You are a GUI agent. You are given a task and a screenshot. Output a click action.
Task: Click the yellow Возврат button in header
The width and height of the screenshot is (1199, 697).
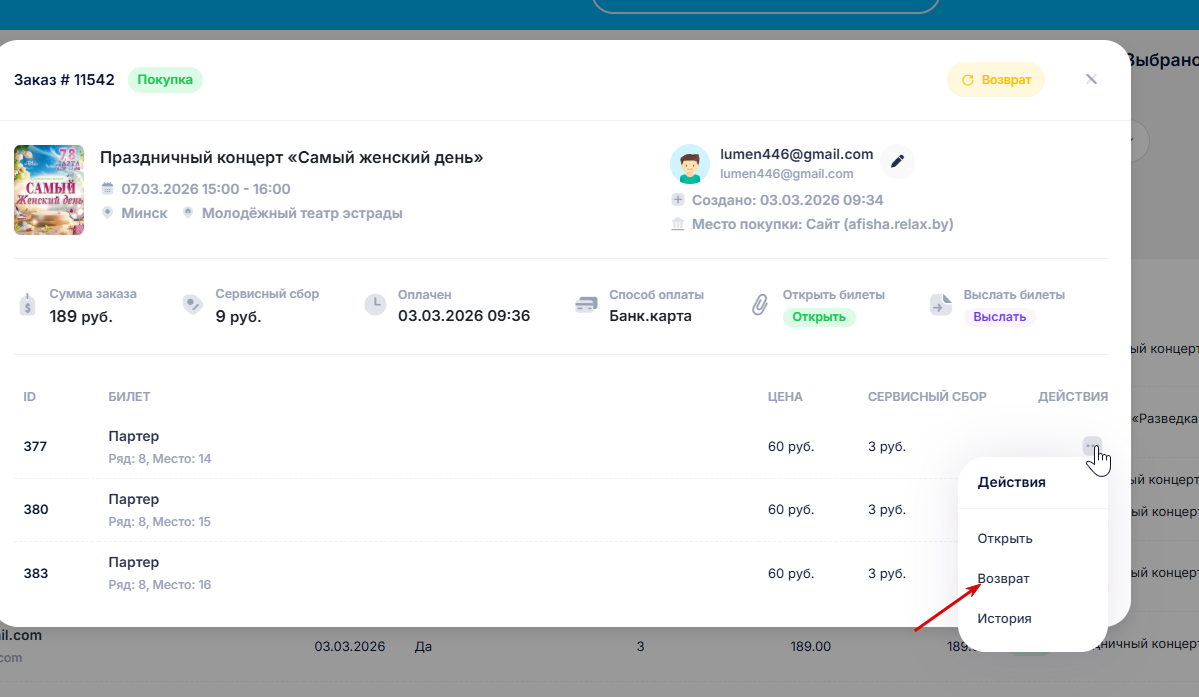(996, 79)
